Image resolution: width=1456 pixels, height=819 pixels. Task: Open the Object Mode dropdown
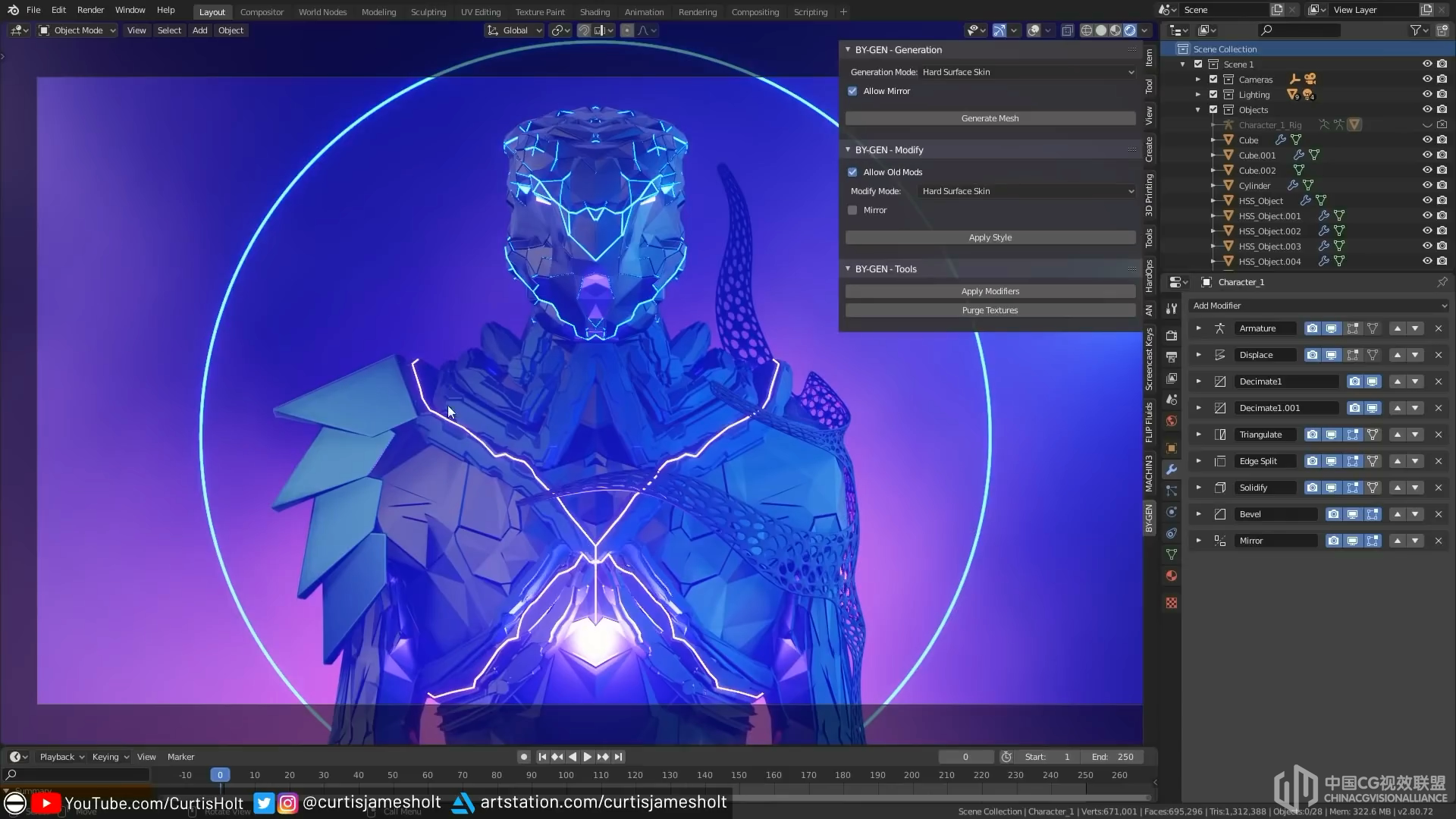(x=77, y=30)
